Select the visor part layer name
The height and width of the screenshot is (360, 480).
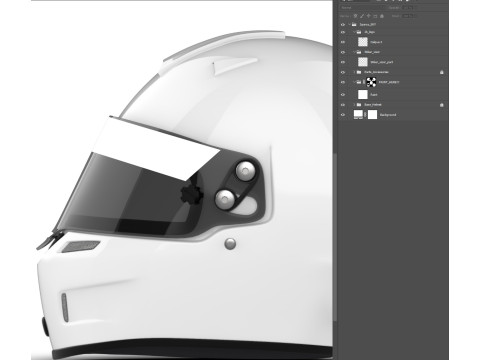[x=382, y=62]
